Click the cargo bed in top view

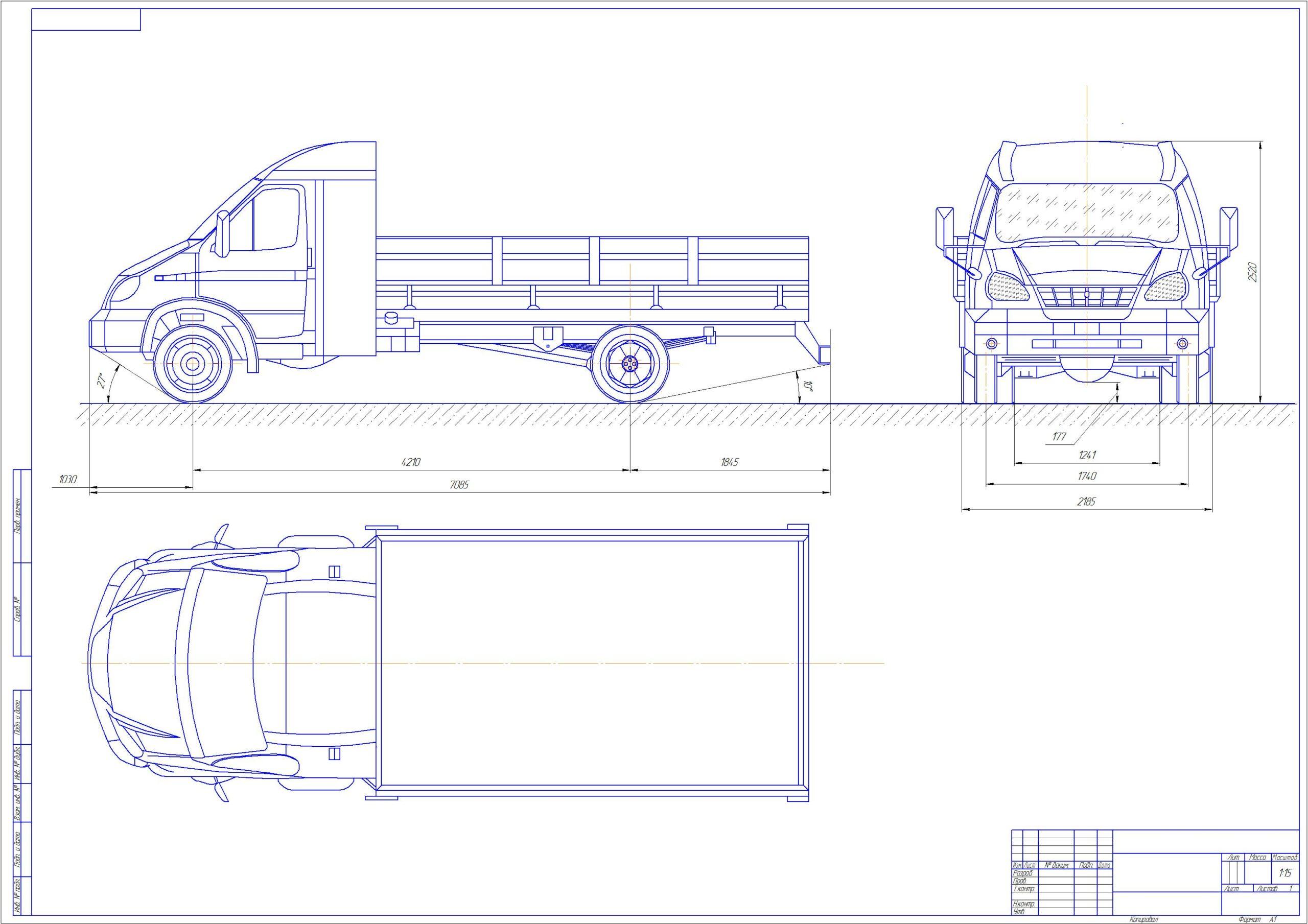coord(590,662)
